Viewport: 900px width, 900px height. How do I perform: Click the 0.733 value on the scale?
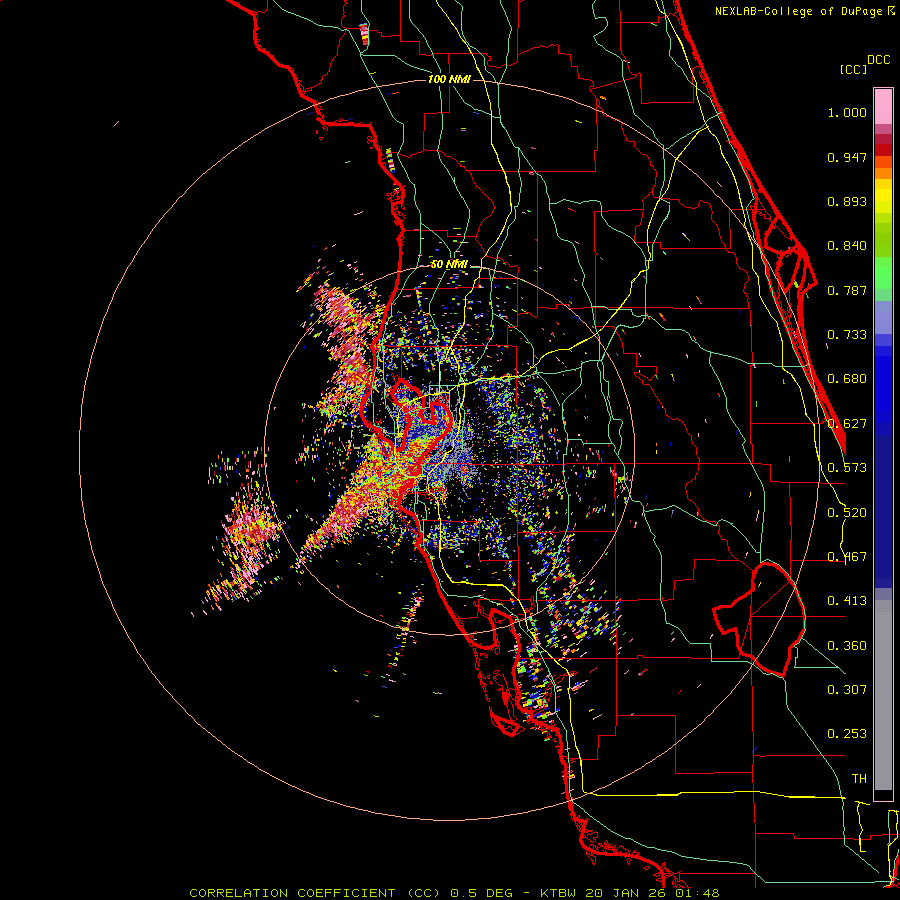pyautogui.click(x=847, y=335)
